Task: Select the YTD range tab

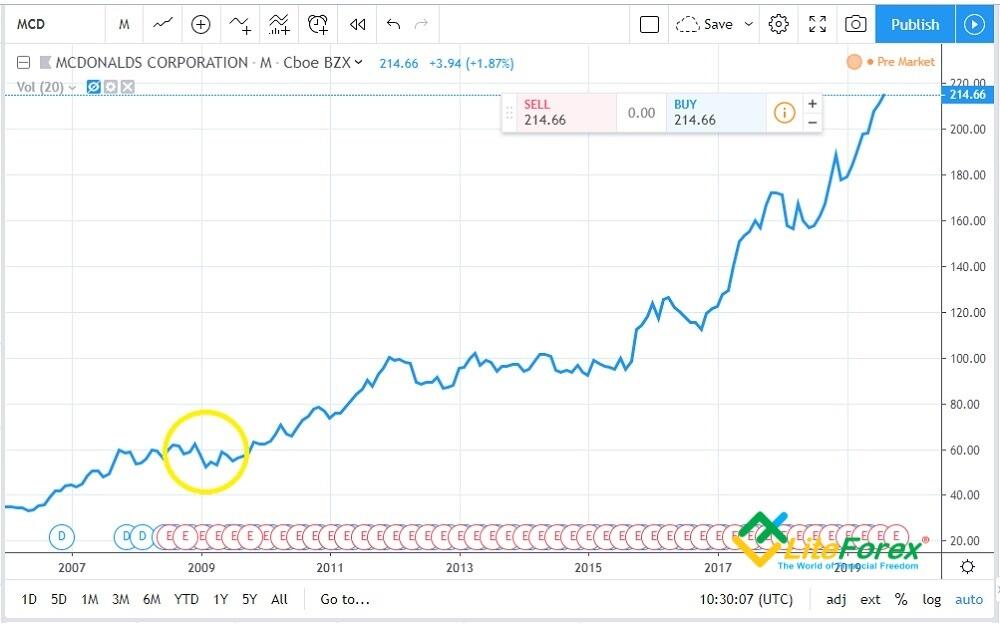Action: coord(186,599)
